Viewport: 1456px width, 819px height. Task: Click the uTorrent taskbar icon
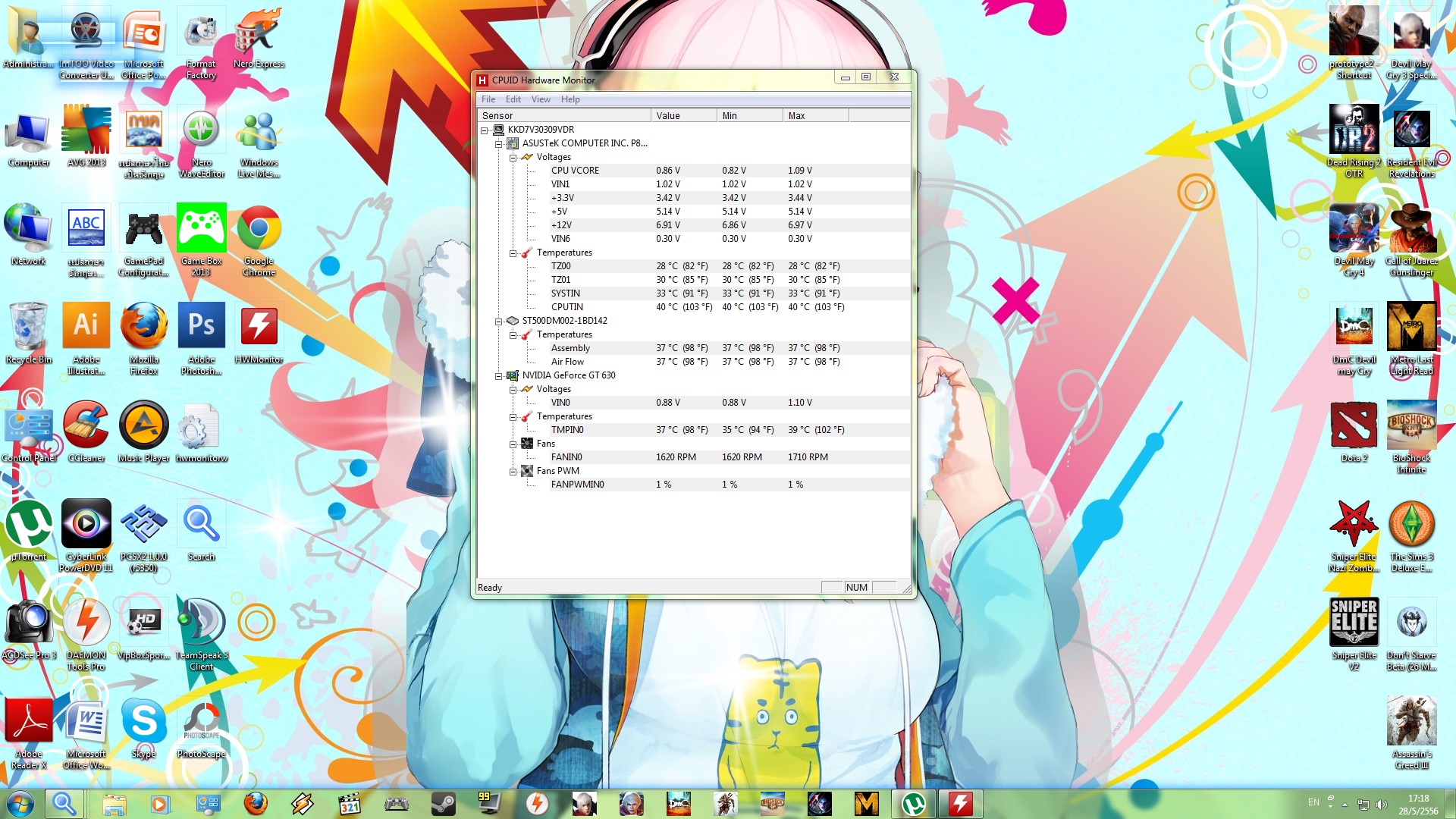click(x=914, y=804)
